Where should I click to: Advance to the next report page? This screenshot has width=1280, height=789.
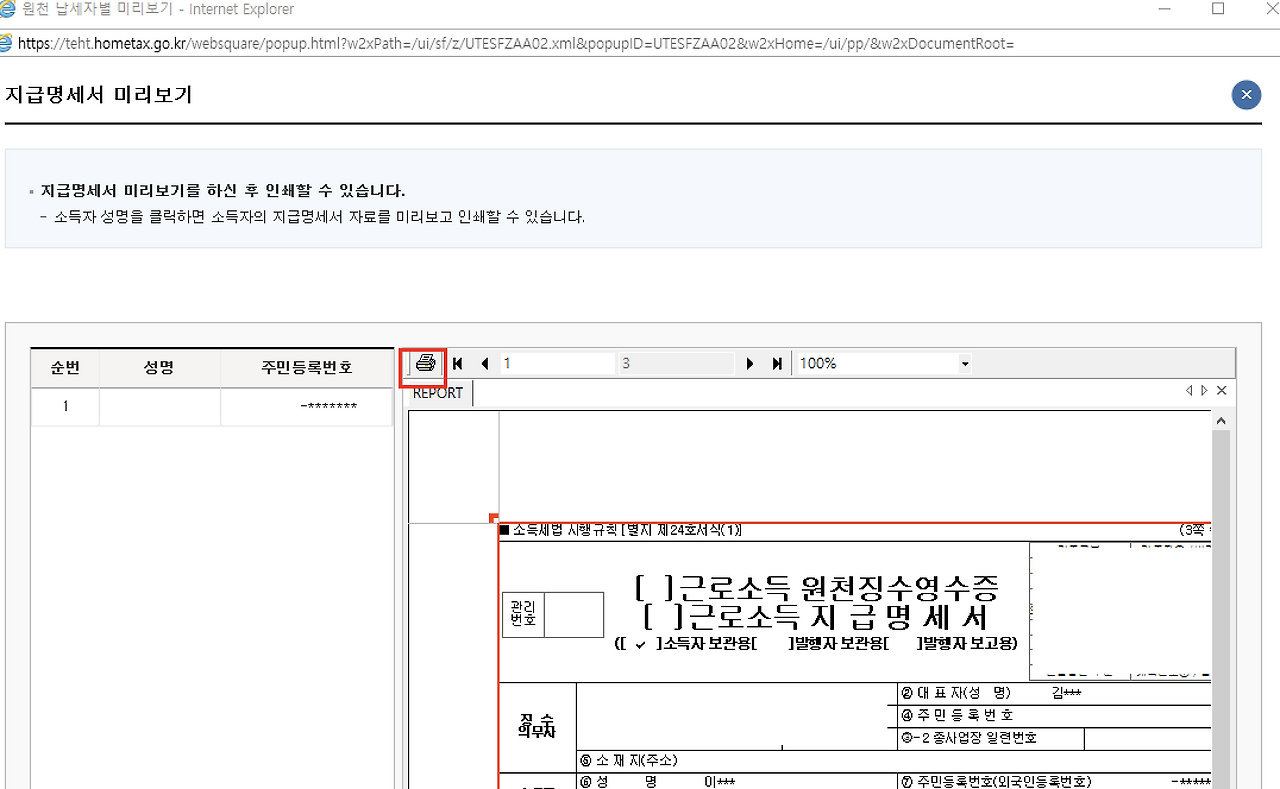(750, 363)
